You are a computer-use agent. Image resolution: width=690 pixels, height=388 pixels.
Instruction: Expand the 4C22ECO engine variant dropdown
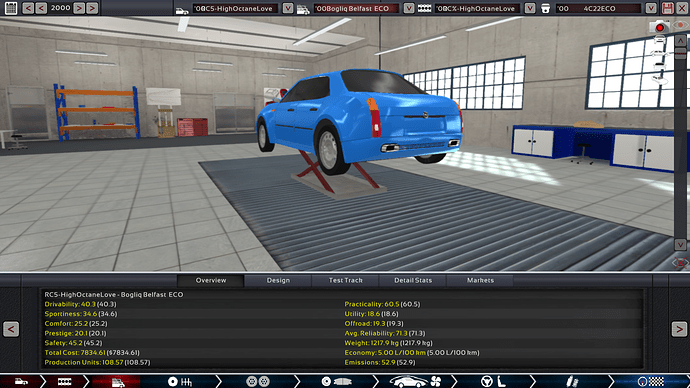[x=650, y=8]
